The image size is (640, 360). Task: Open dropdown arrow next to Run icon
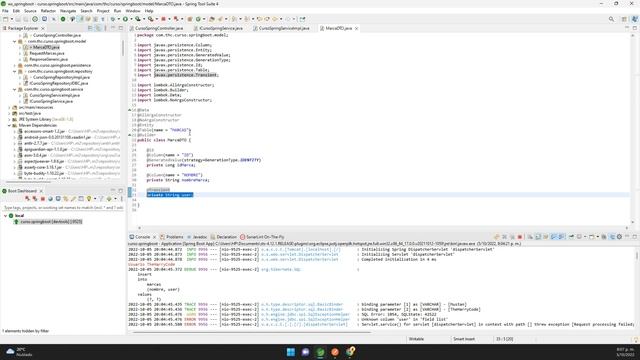[x=131, y=19]
